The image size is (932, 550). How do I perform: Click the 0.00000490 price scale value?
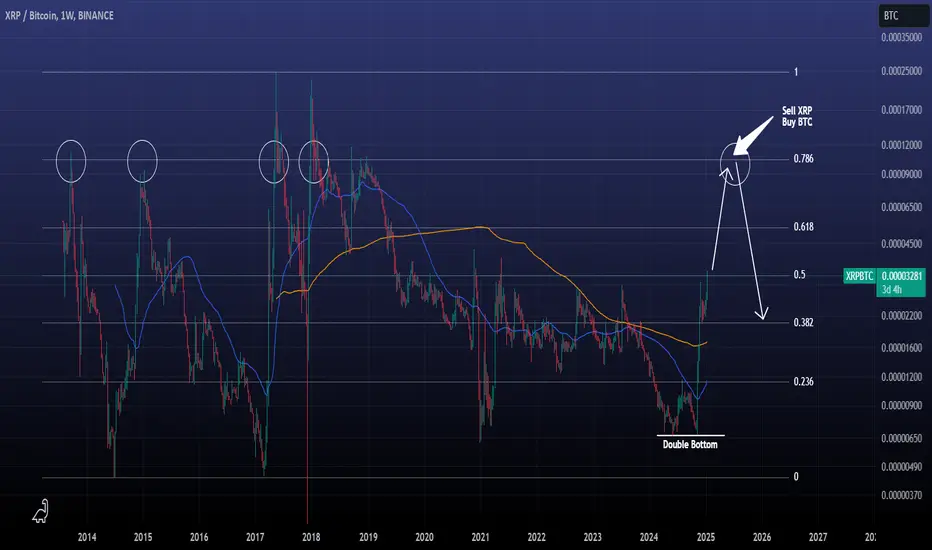[902, 467]
